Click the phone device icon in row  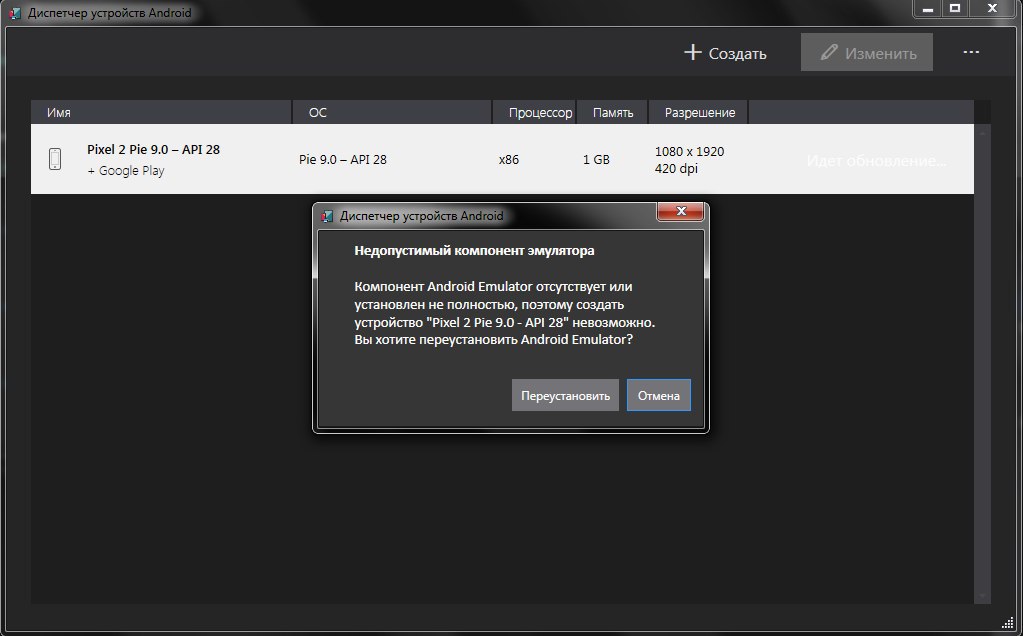tap(55, 159)
